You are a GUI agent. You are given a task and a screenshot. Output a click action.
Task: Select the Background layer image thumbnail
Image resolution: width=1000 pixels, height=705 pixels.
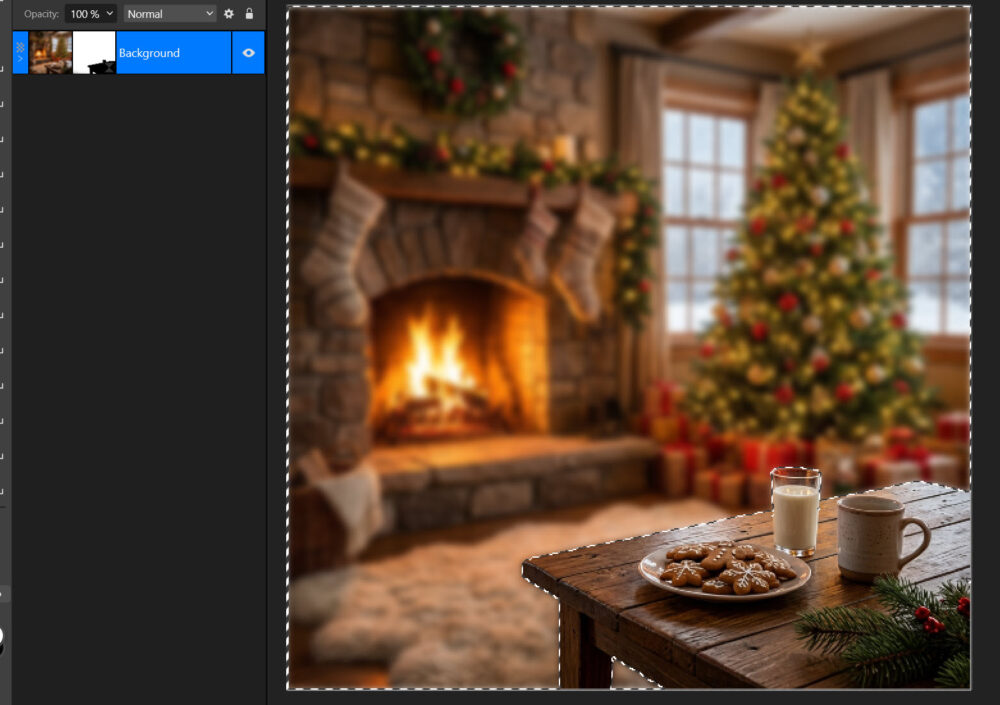(50, 53)
